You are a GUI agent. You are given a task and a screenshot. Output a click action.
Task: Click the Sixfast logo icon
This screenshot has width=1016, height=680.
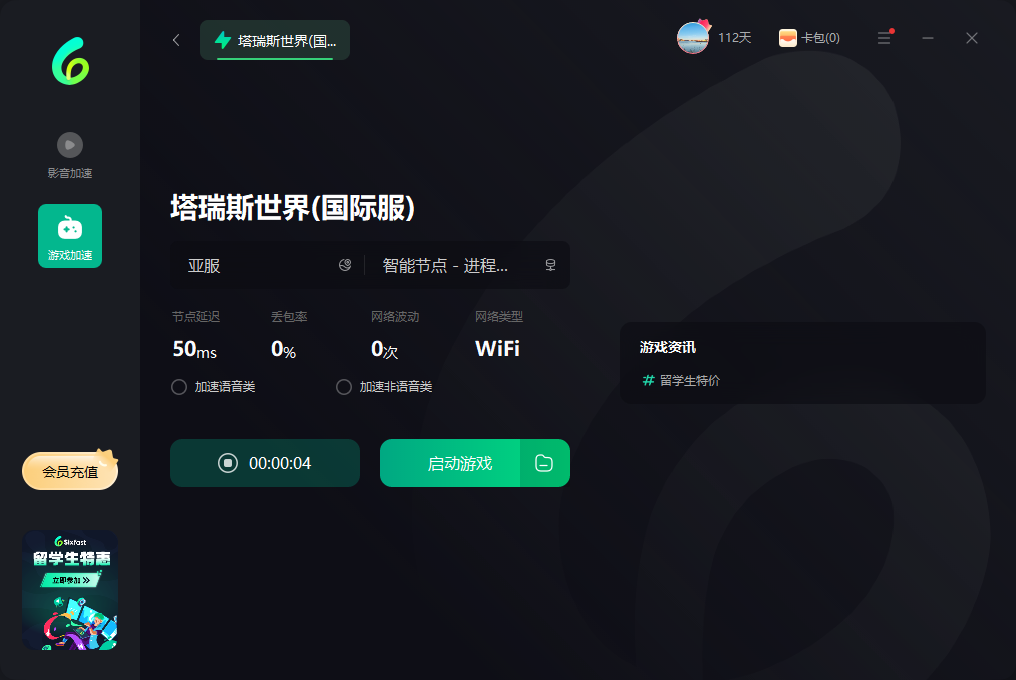click(70, 62)
